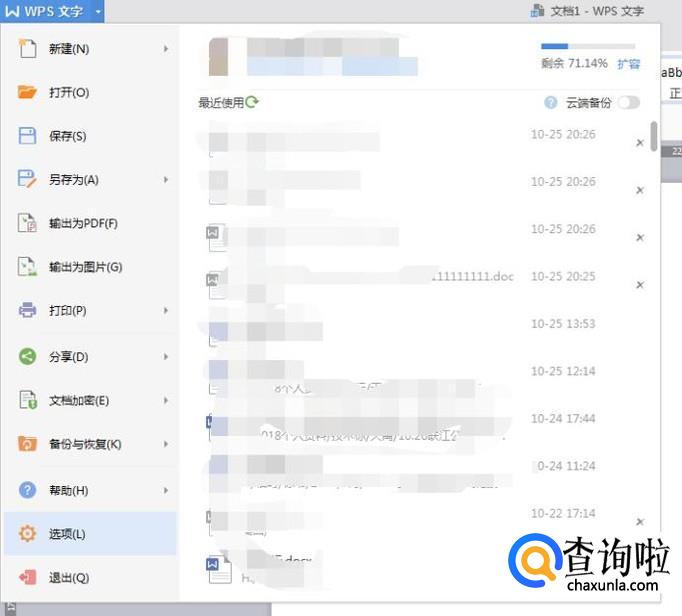The height and width of the screenshot is (616, 682).
Task: Expand the Save As (A) submenu arrow
Action: (166, 179)
